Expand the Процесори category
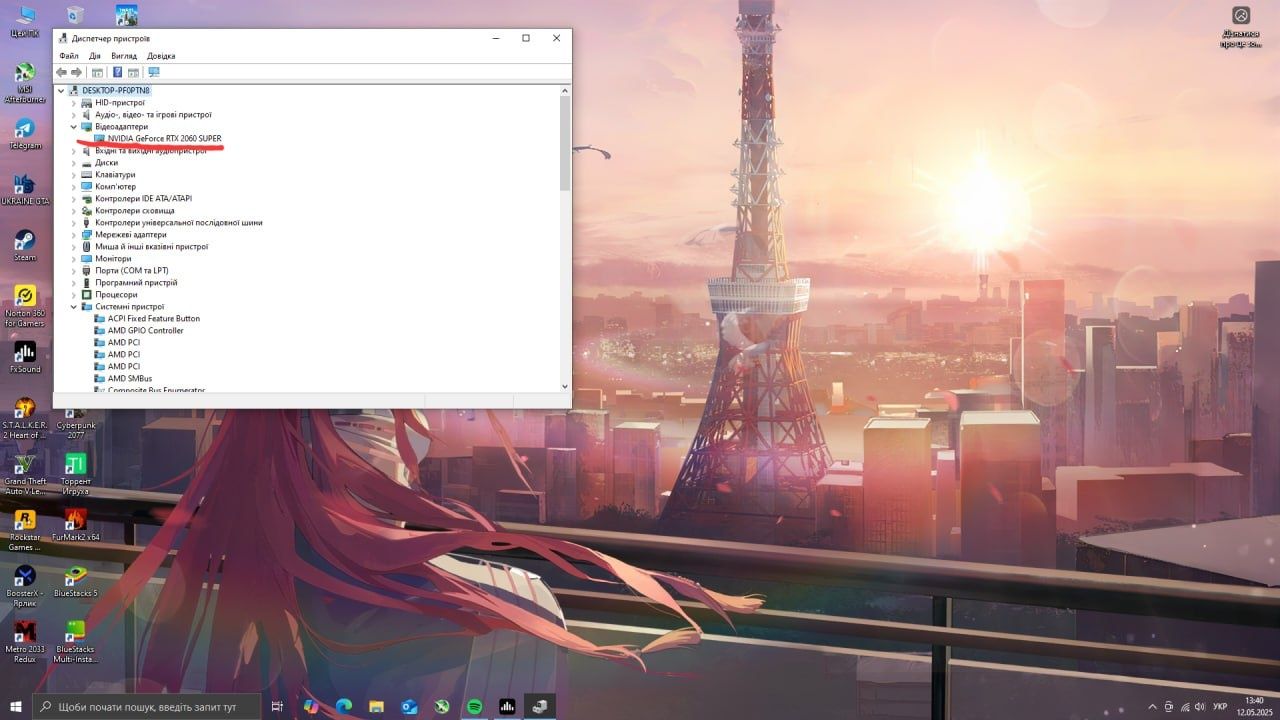 click(x=73, y=295)
